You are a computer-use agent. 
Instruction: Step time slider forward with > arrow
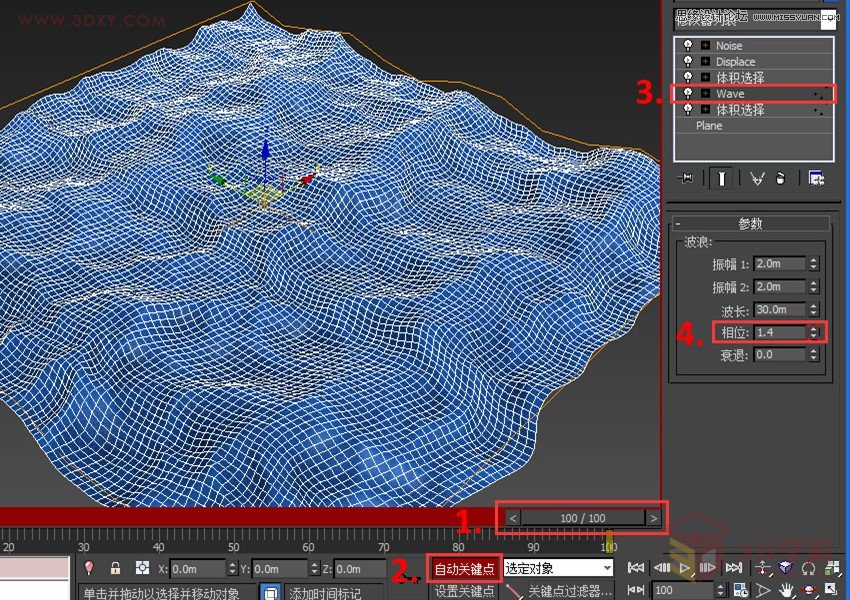tap(654, 518)
